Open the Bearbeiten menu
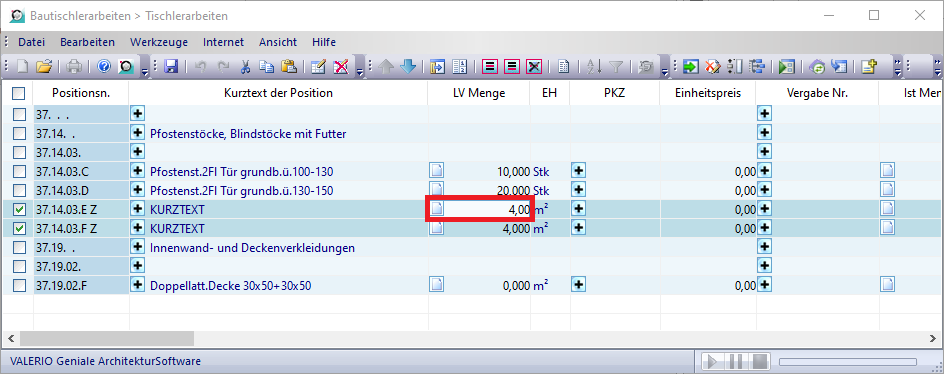 (x=87, y=42)
